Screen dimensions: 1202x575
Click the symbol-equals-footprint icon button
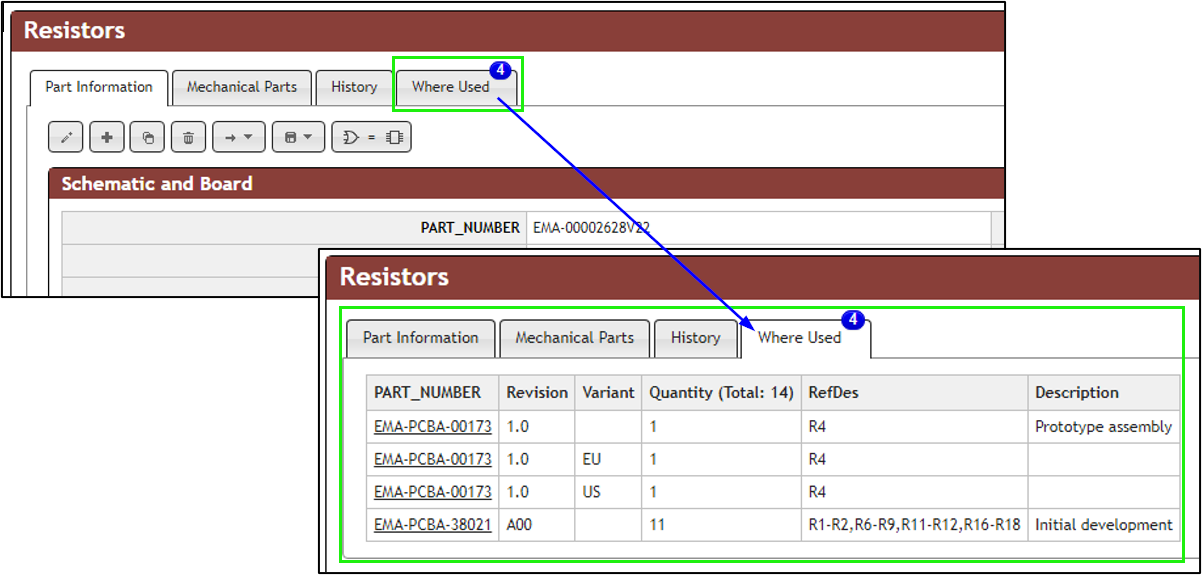click(372, 138)
